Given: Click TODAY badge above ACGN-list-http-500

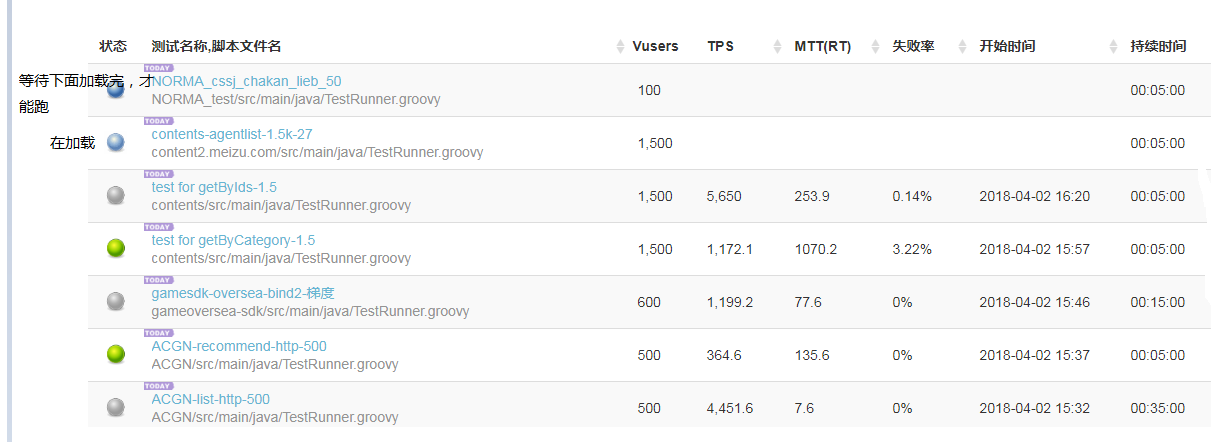Looking at the screenshot, I should 158,385.
